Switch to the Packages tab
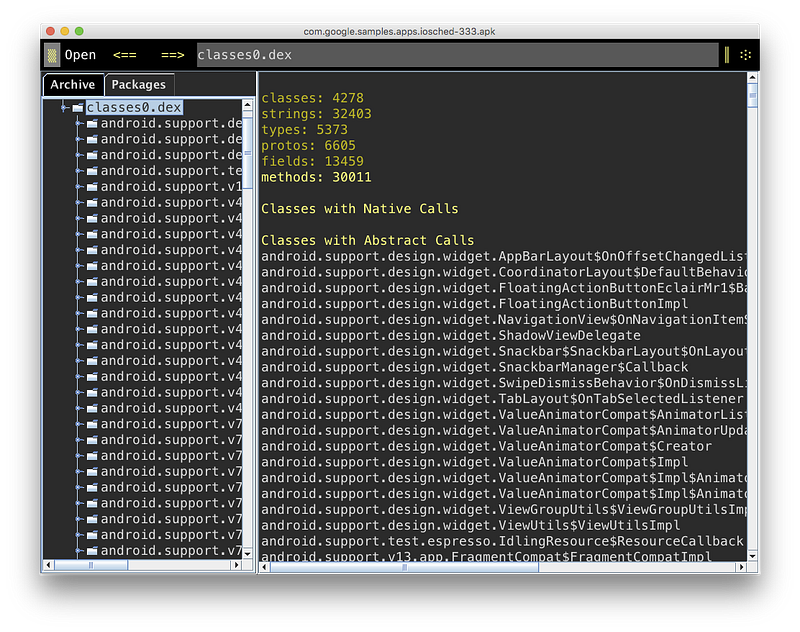Image resolution: width=800 pixels, height=632 pixels. (139, 85)
